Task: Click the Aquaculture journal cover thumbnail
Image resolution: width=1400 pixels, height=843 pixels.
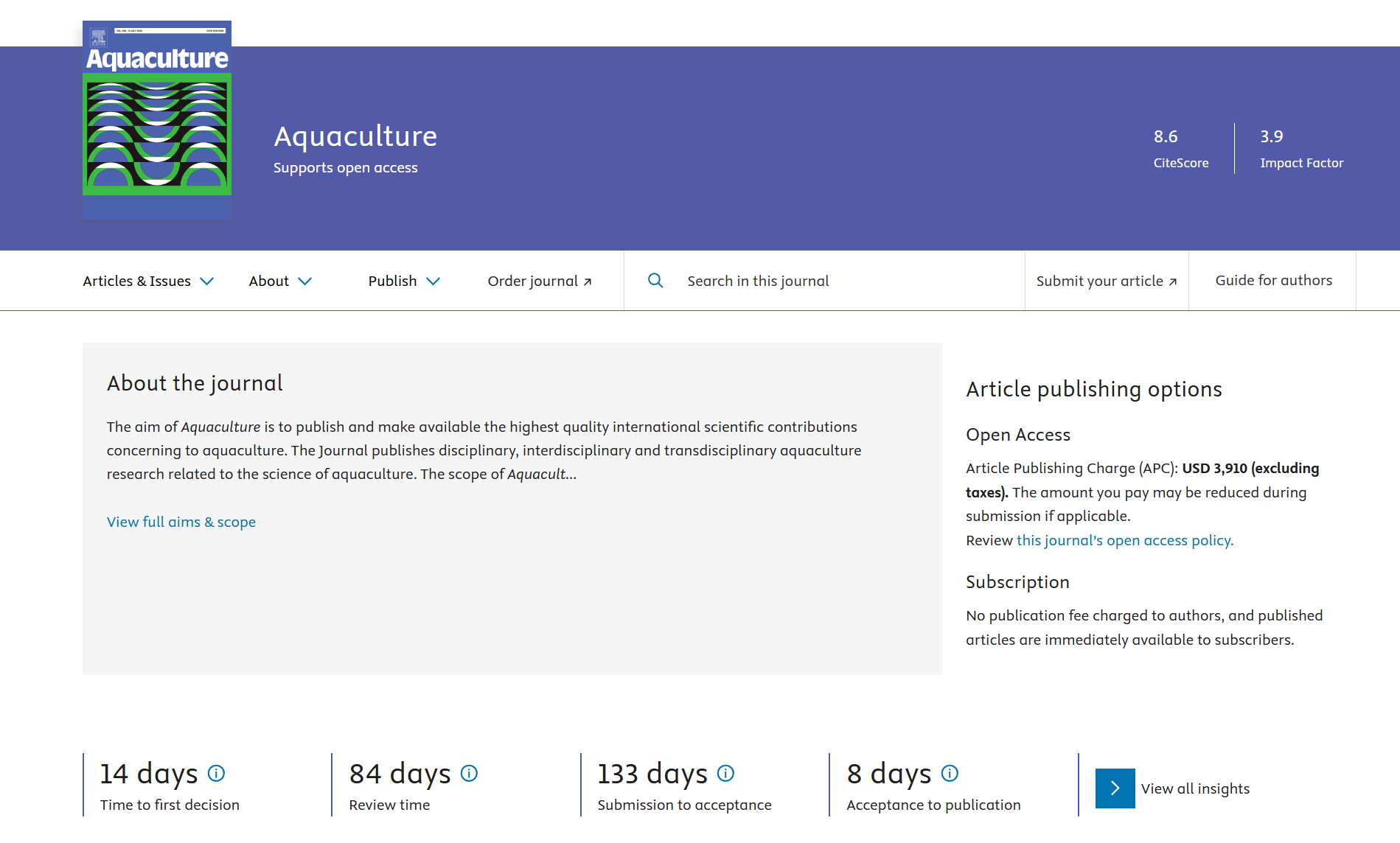Action: point(157,119)
